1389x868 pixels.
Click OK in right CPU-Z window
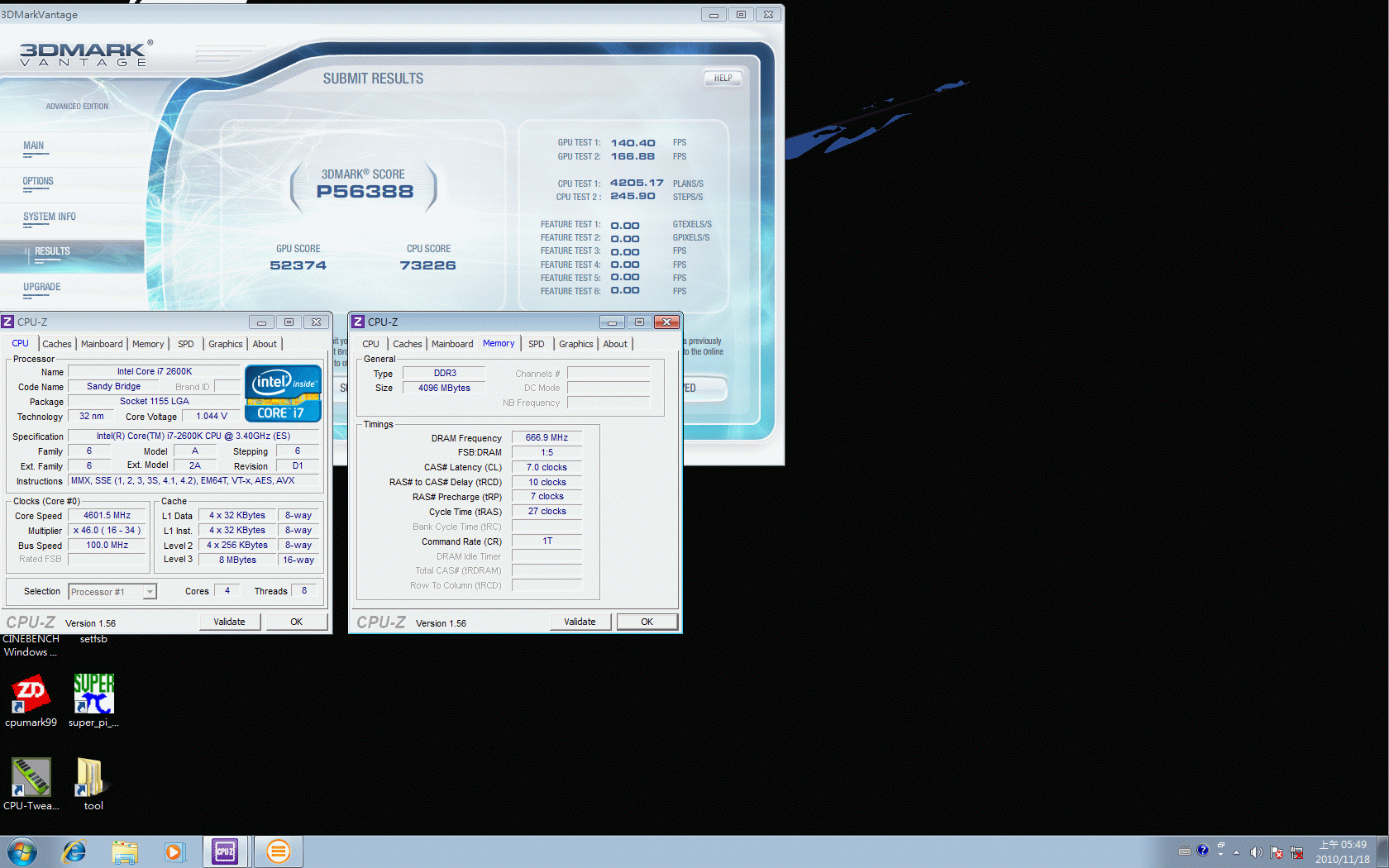coord(647,622)
